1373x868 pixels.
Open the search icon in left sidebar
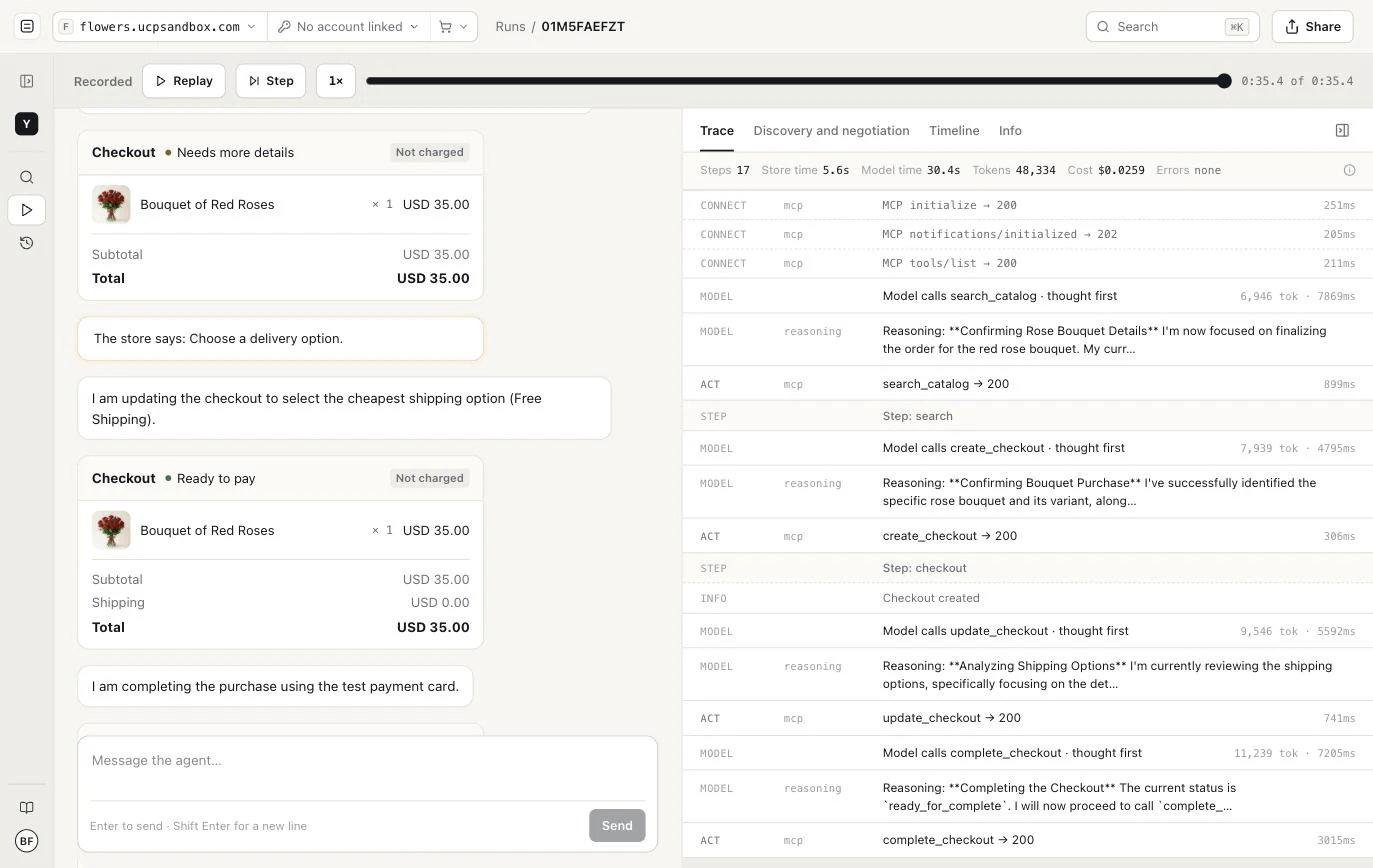(27, 177)
